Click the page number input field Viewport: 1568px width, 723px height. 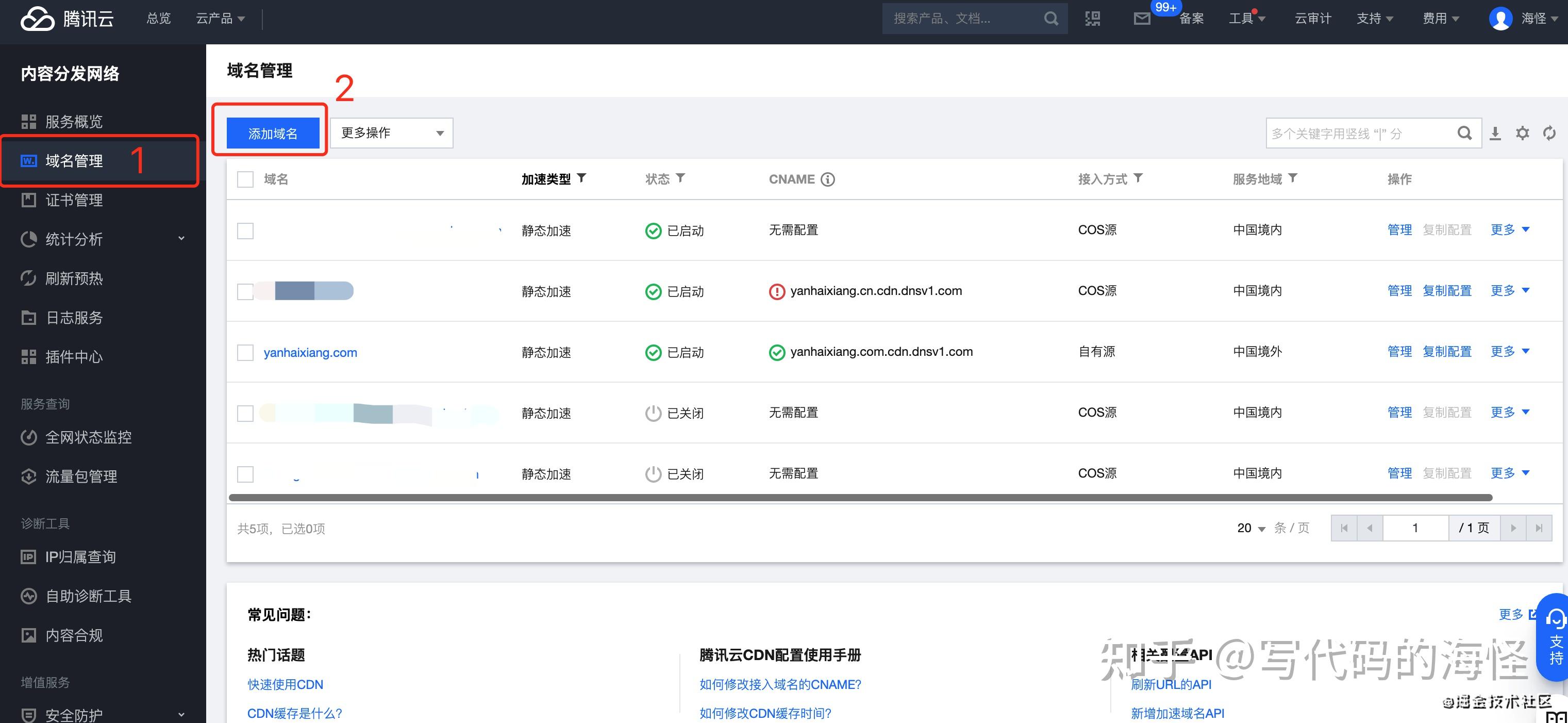click(1416, 528)
